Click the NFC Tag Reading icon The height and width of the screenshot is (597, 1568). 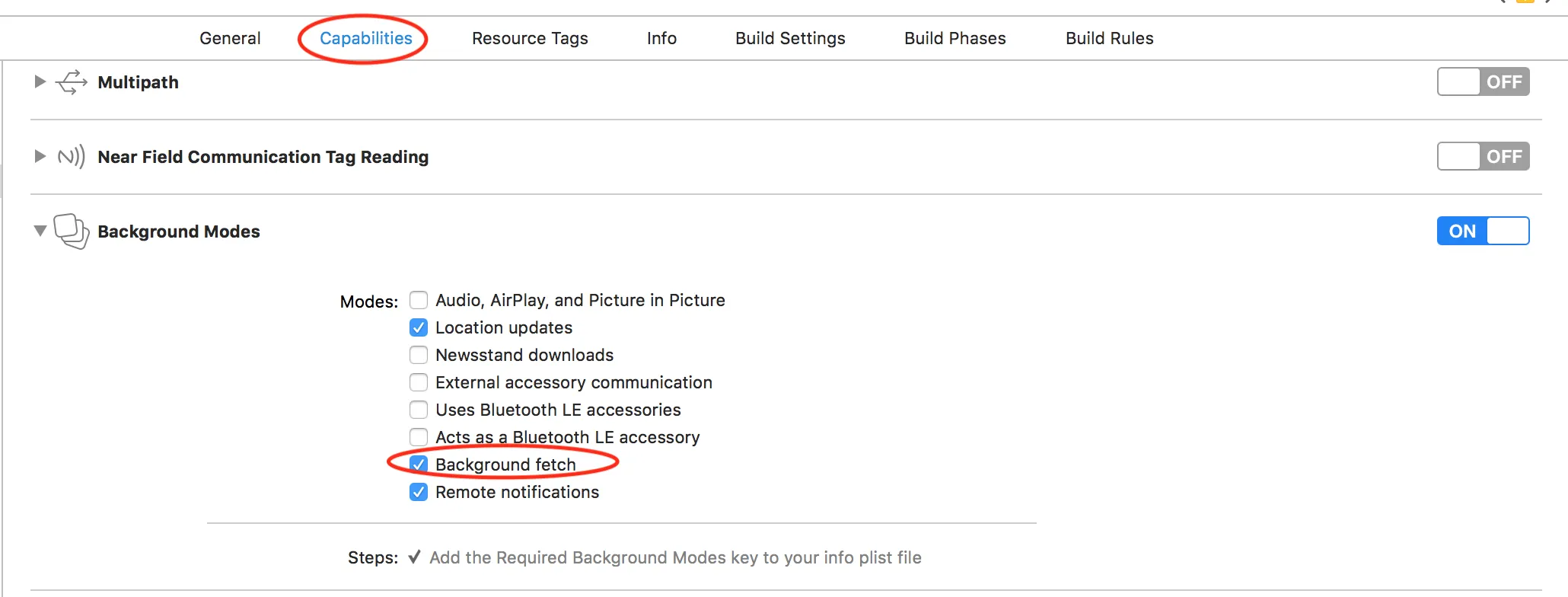point(72,157)
